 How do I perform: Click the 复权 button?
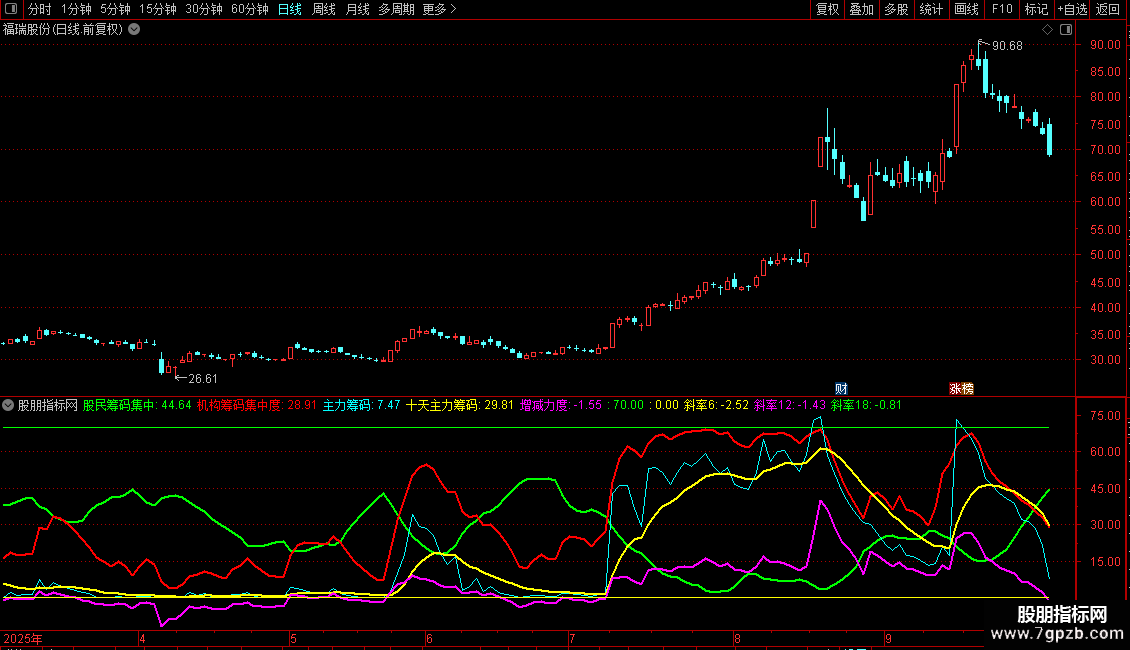[828, 10]
